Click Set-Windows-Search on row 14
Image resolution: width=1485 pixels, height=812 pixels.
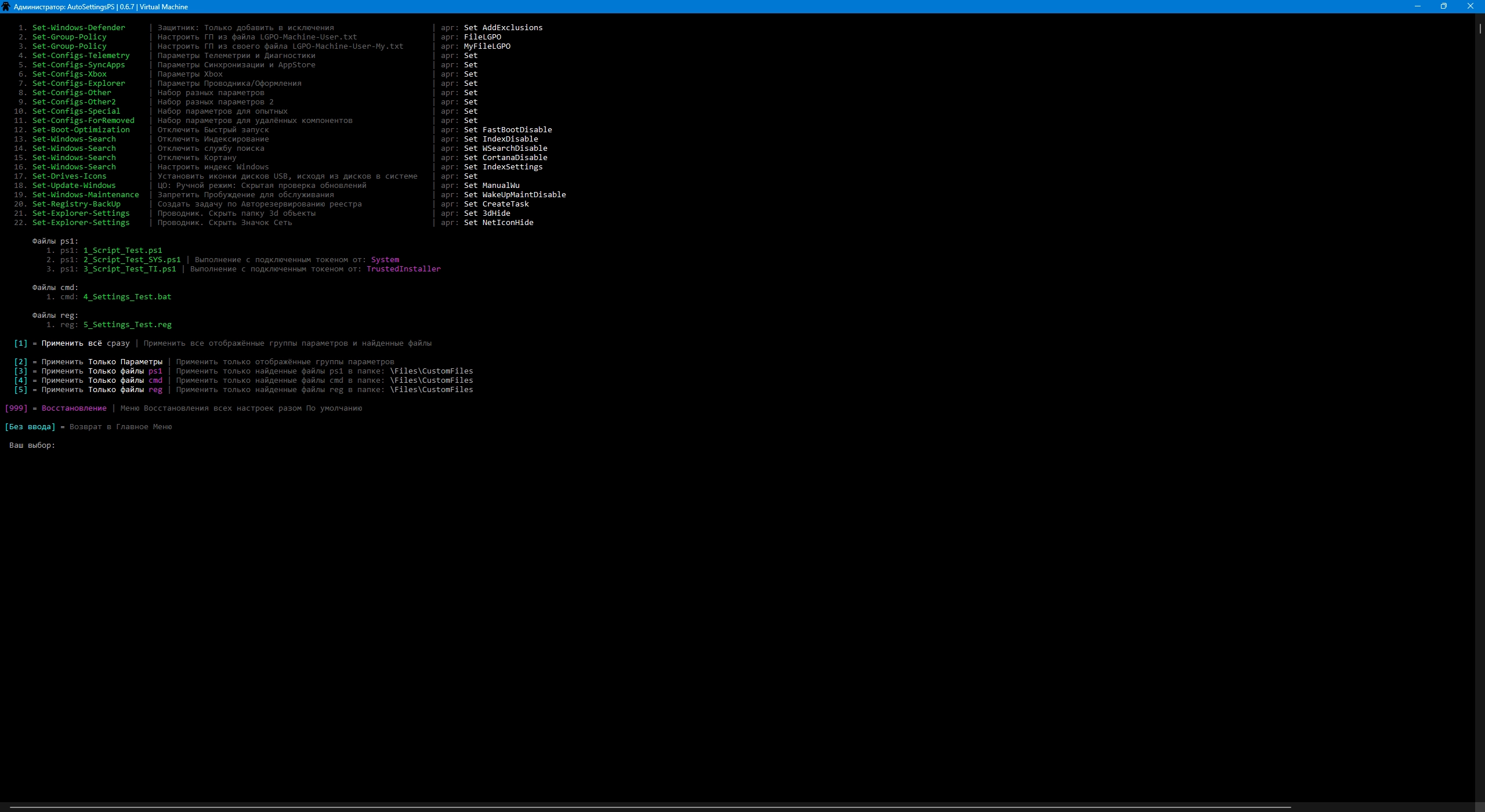[74, 148]
